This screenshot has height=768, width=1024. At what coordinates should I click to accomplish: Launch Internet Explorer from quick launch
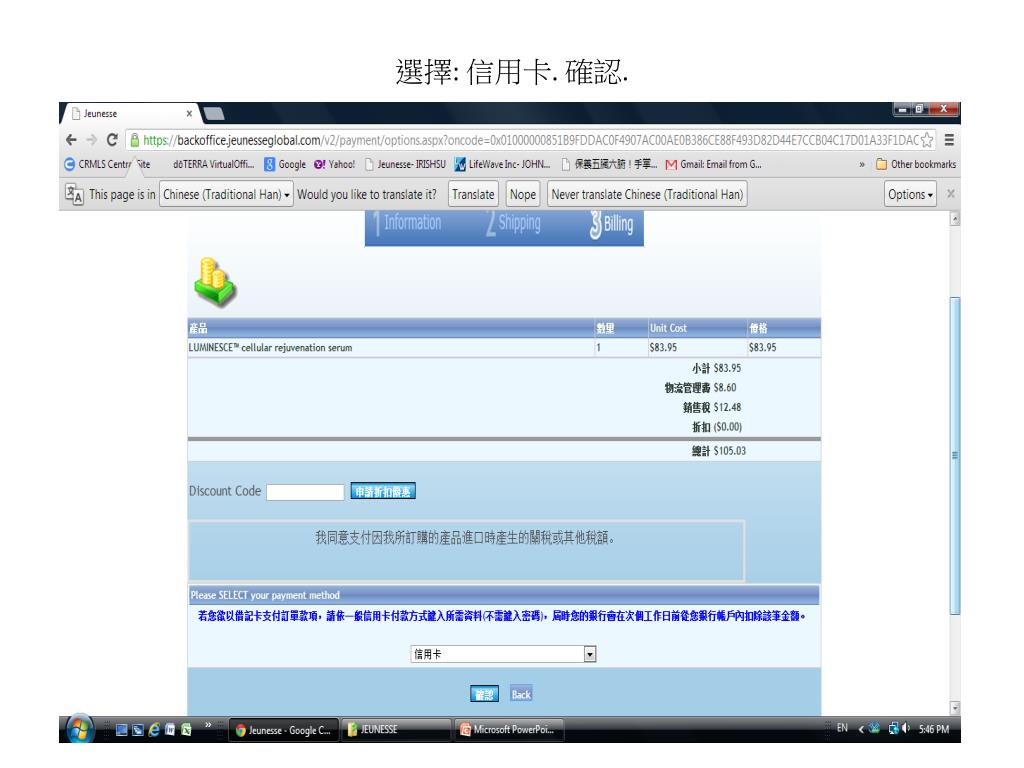(154, 730)
